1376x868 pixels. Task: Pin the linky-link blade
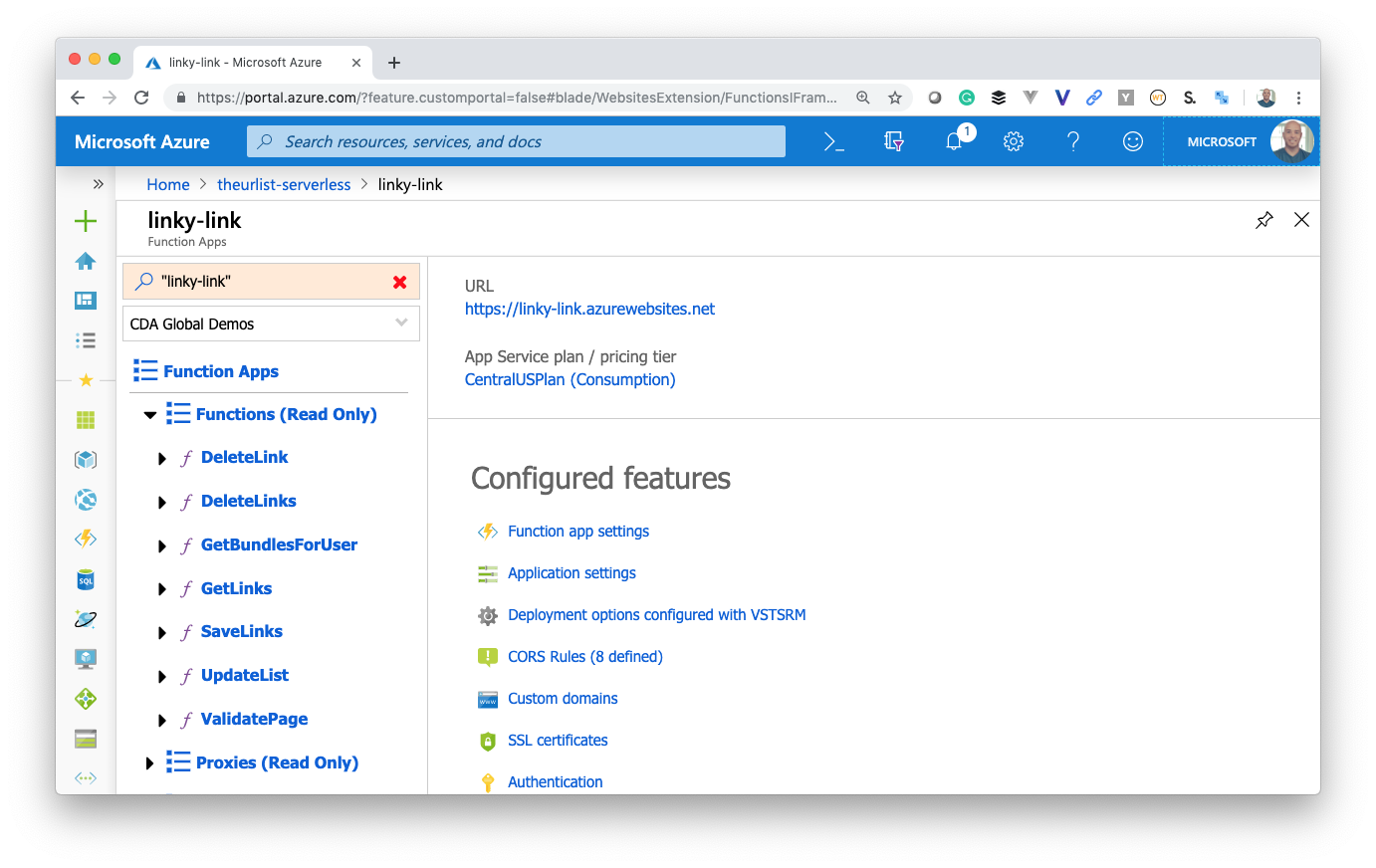point(1264,220)
